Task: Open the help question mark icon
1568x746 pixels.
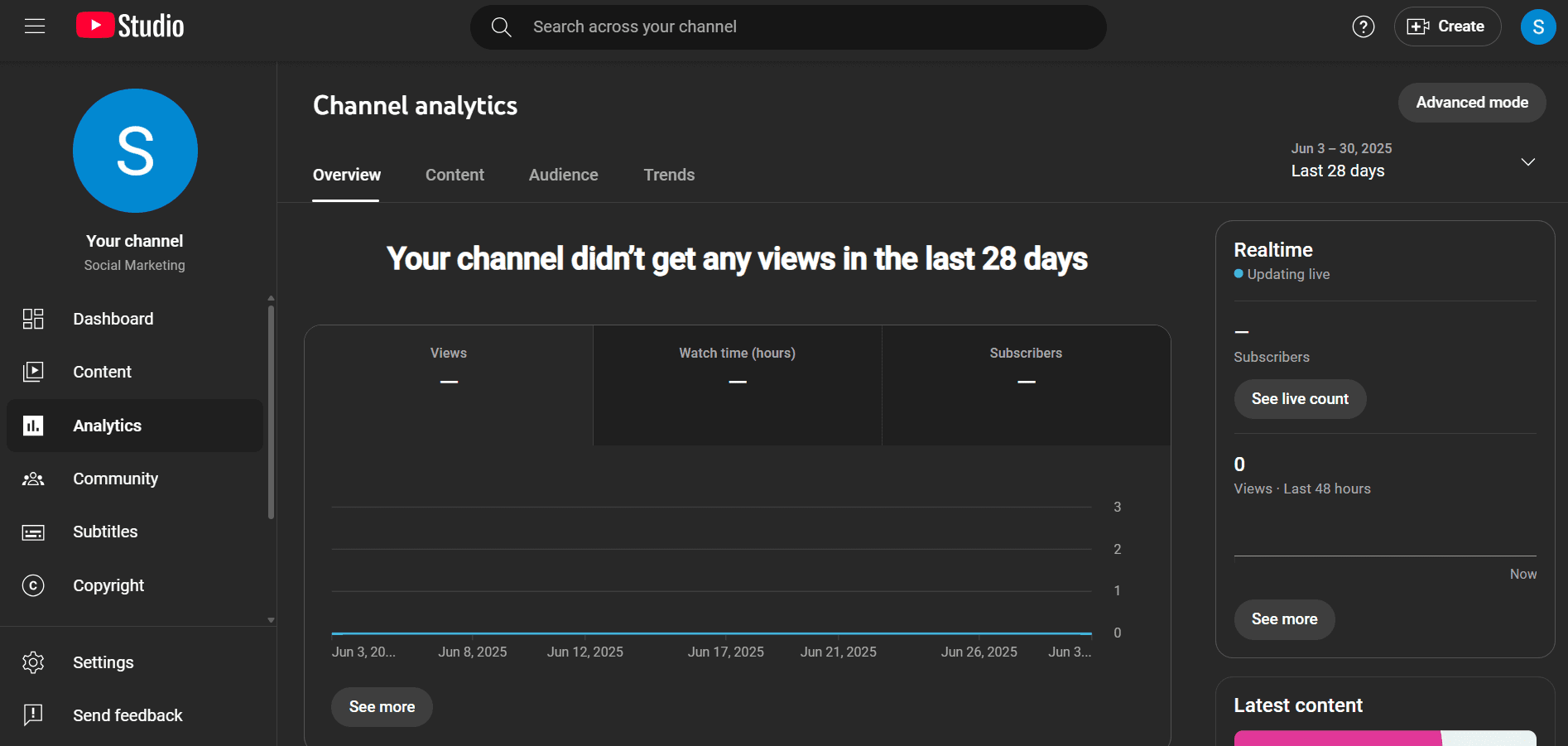Action: tap(1363, 26)
